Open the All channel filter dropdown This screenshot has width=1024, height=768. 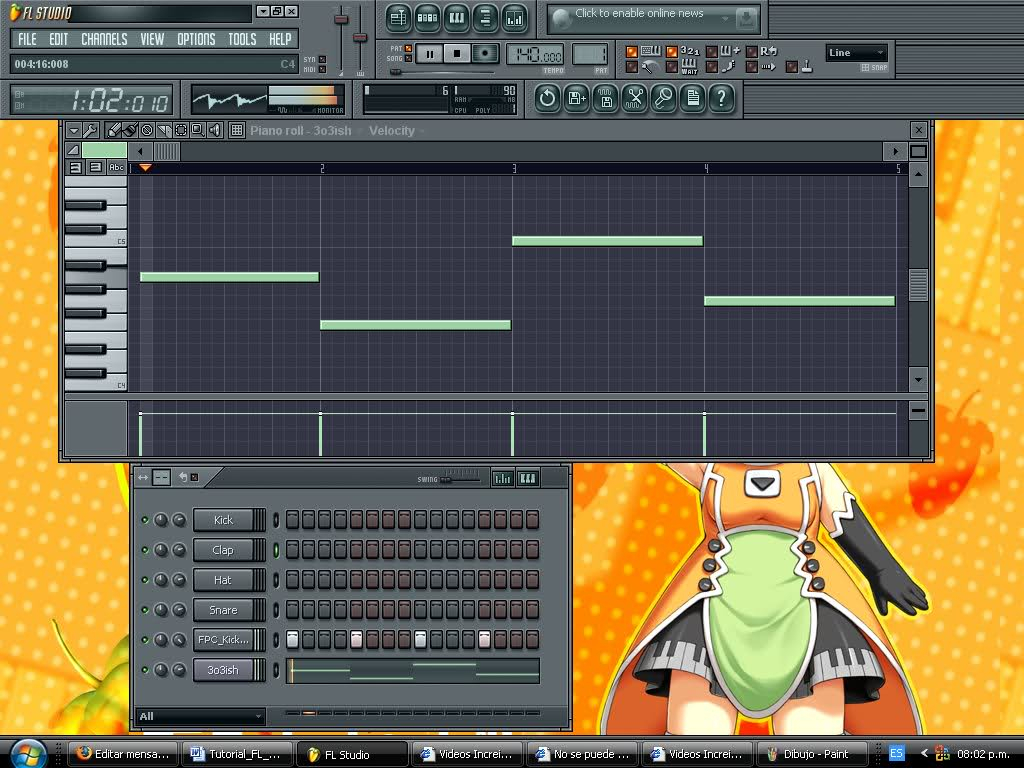200,716
